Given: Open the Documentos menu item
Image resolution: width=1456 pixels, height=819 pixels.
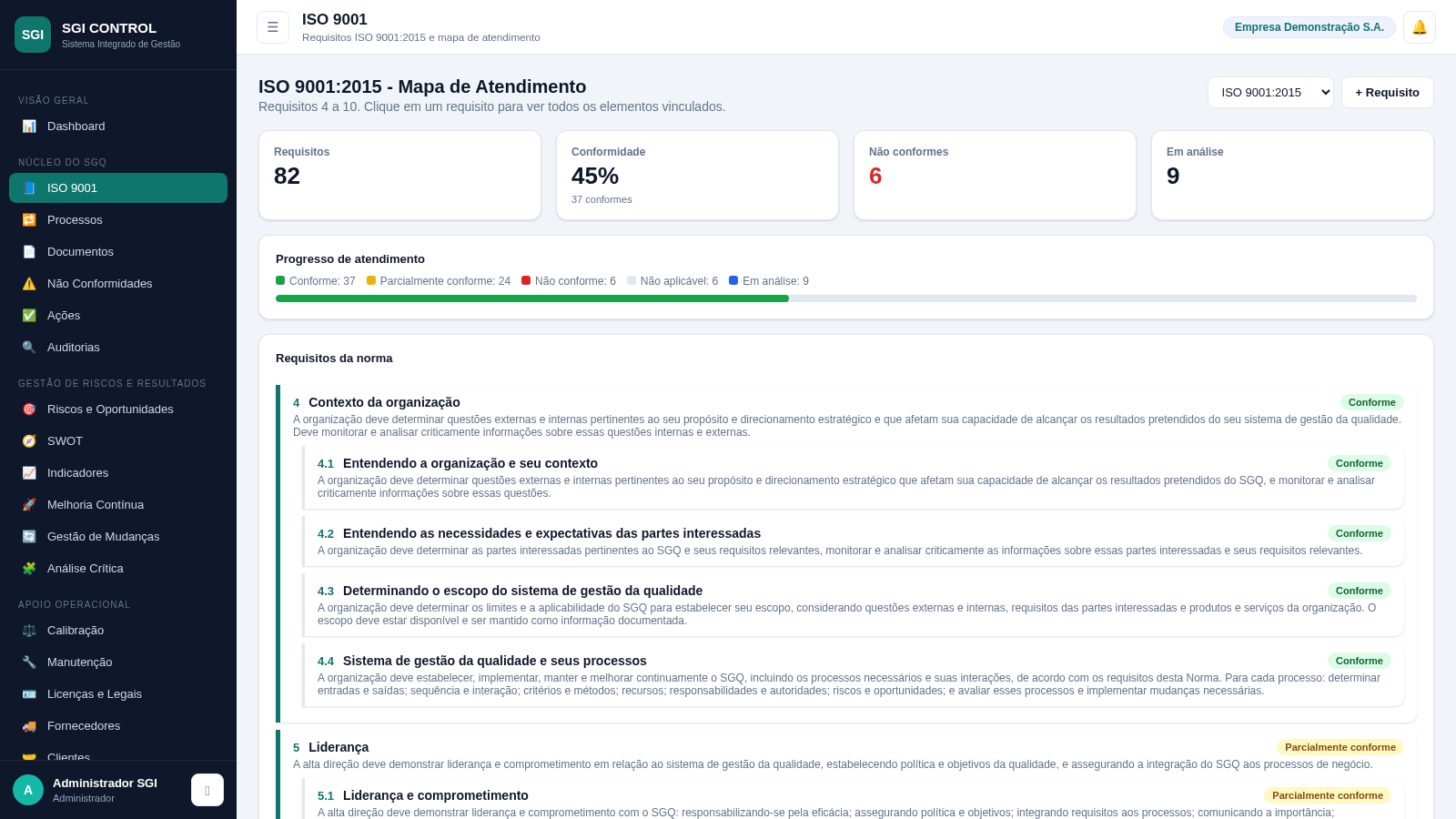Looking at the screenshot, I should pyautogui.click(x=118, y=252).
